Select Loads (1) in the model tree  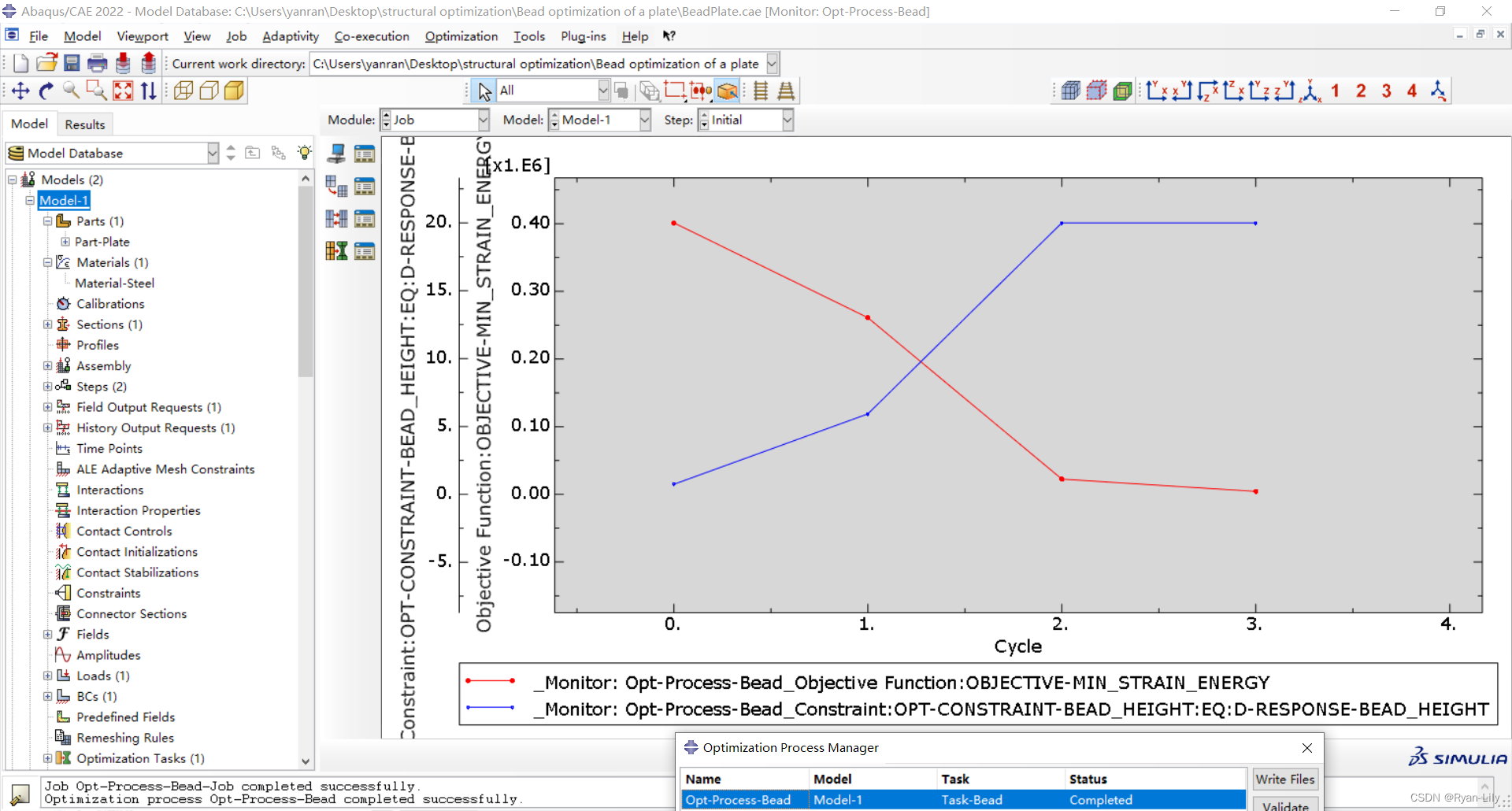coord(102,676)
